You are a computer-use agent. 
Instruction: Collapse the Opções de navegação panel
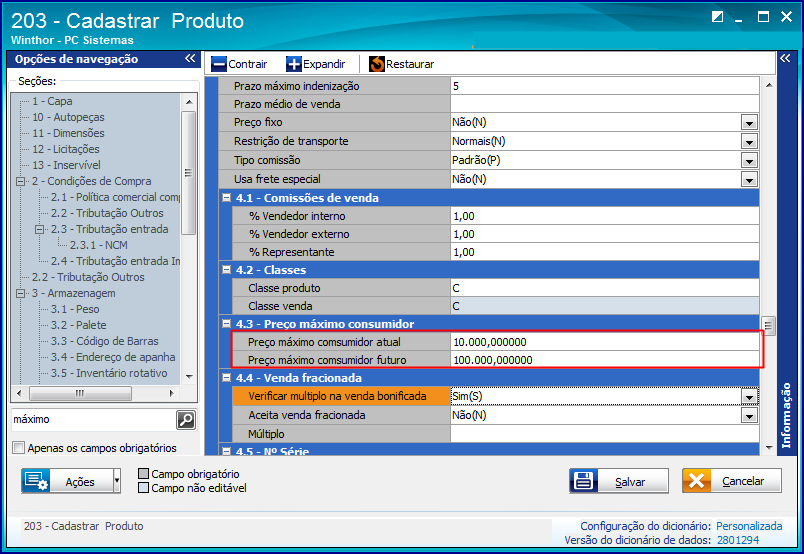tap(190, 58)
